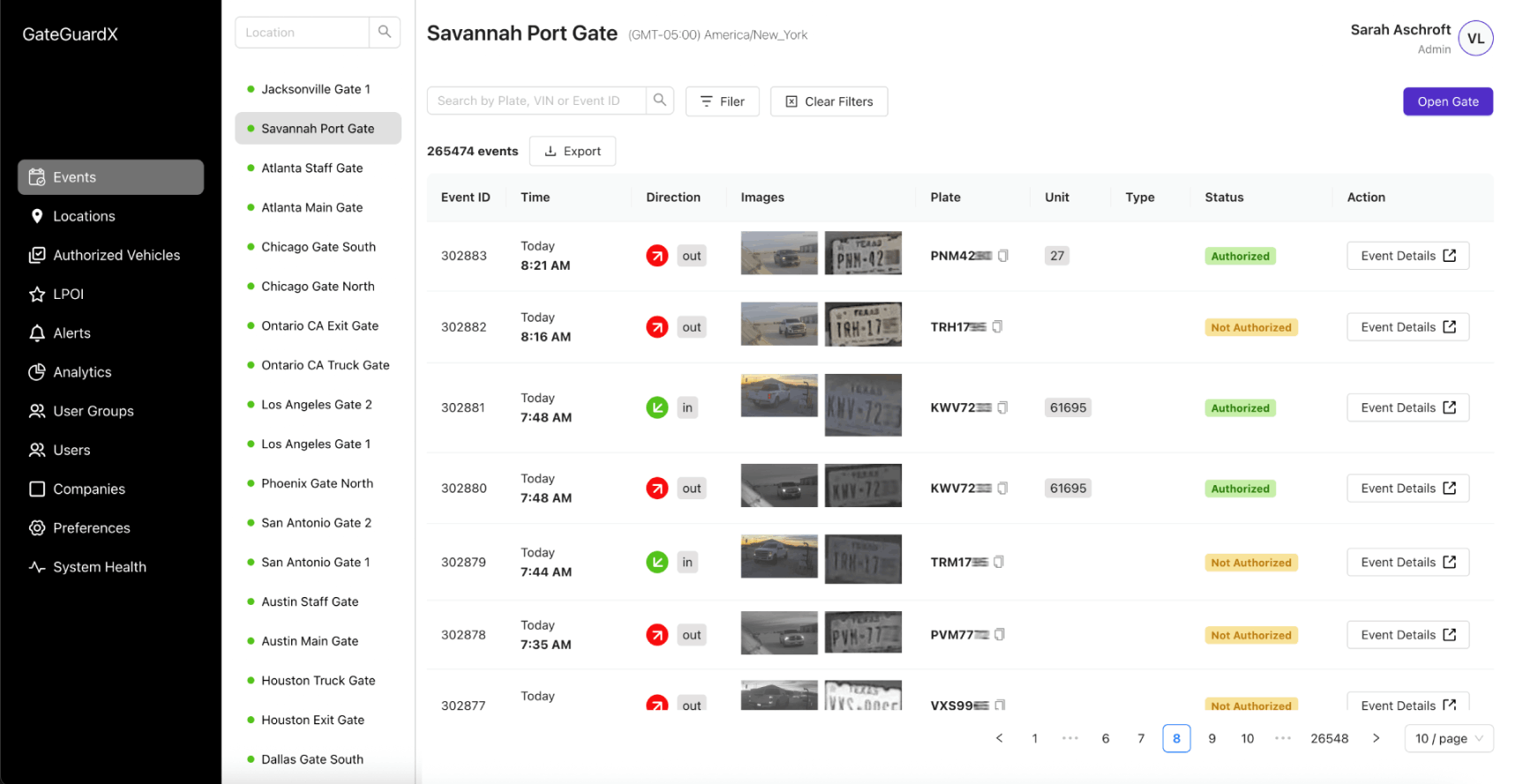Viewport: 1515px width, 784px height.
Task: Focus the Plate, VIN or Event ID search
Action: [536, 101]
